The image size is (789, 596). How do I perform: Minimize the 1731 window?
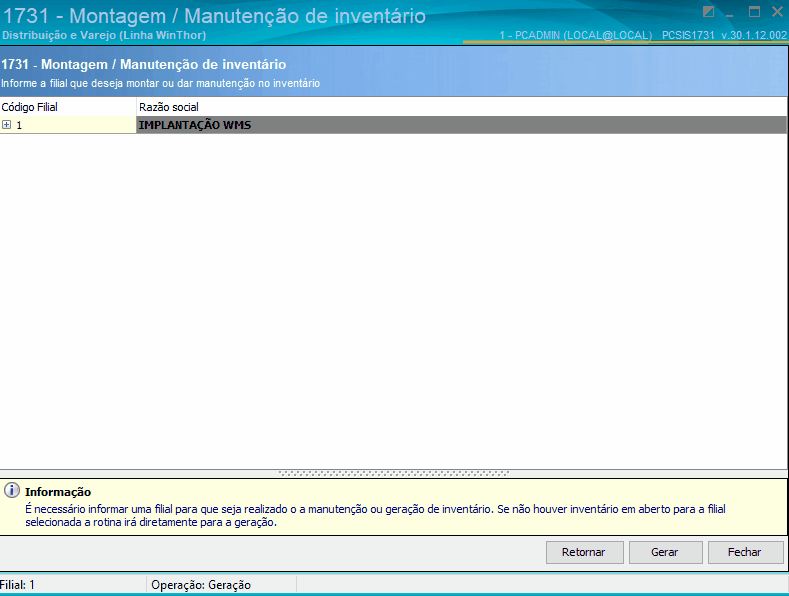click(x=730, y=14)
